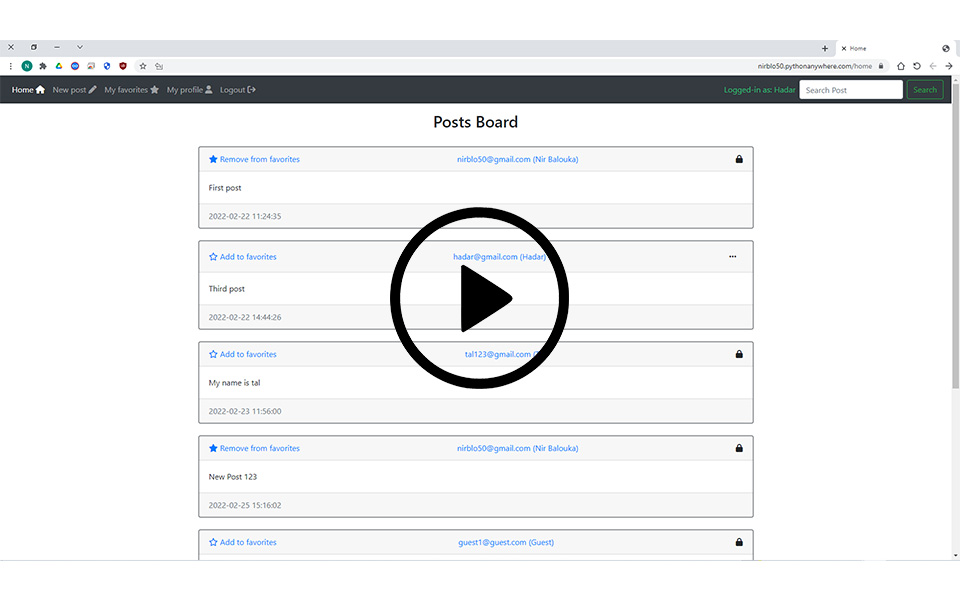This screenshot has height=600, width=960.
Task: Open My profile from the navbar
Action: [189, 90]
